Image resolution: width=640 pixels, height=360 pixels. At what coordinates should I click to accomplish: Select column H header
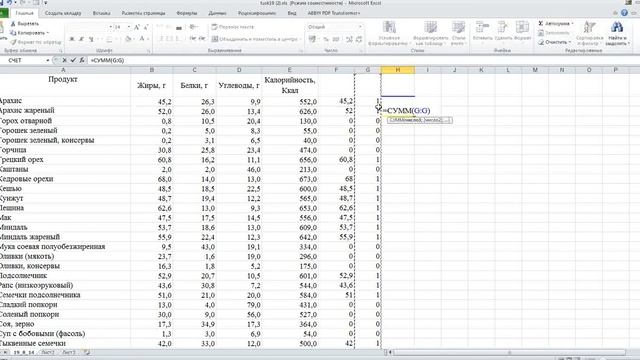[x=398, y=70]
